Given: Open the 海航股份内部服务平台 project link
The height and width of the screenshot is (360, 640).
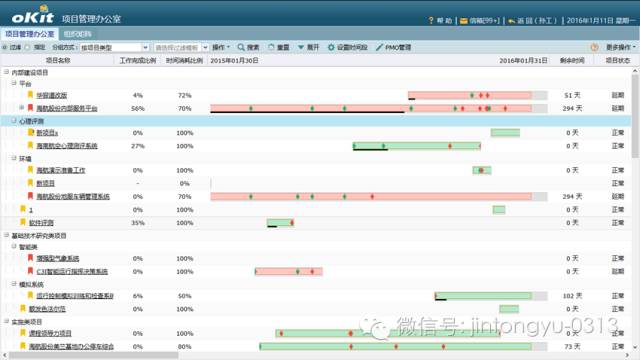Looking at the screenshot, I should click(67, 108).
